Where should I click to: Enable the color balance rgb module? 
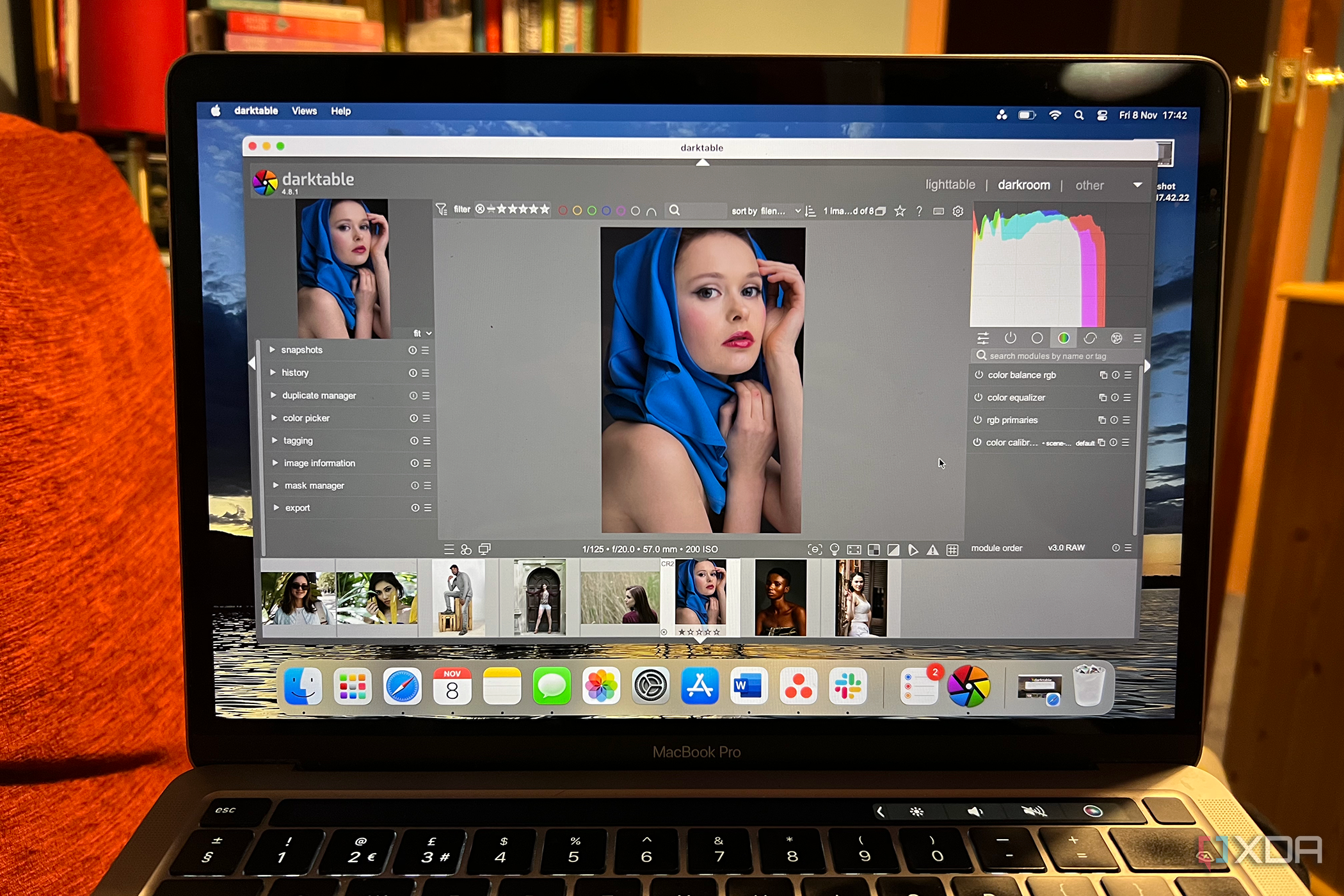tap(979, 375)
